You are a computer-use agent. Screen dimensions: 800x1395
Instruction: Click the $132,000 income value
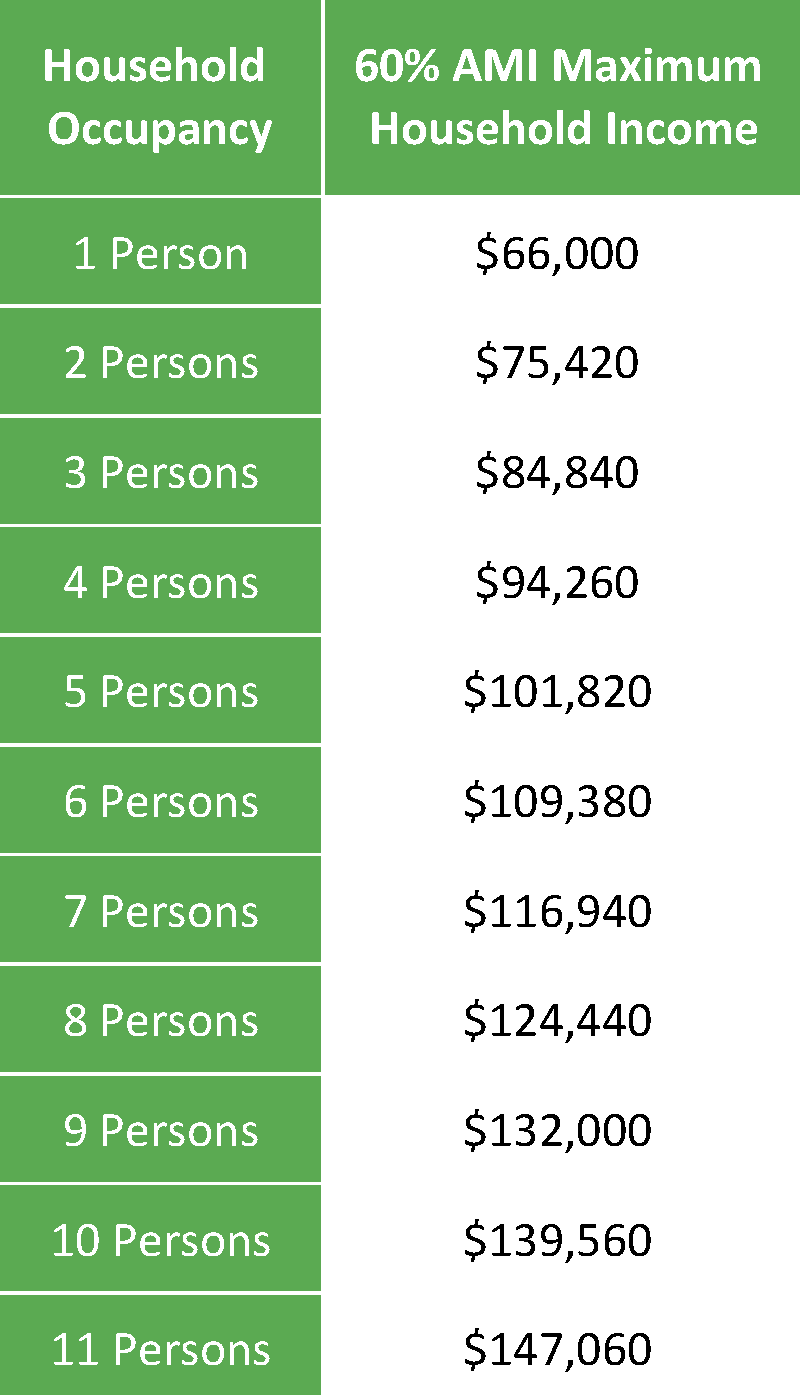tap(557, 1131)
